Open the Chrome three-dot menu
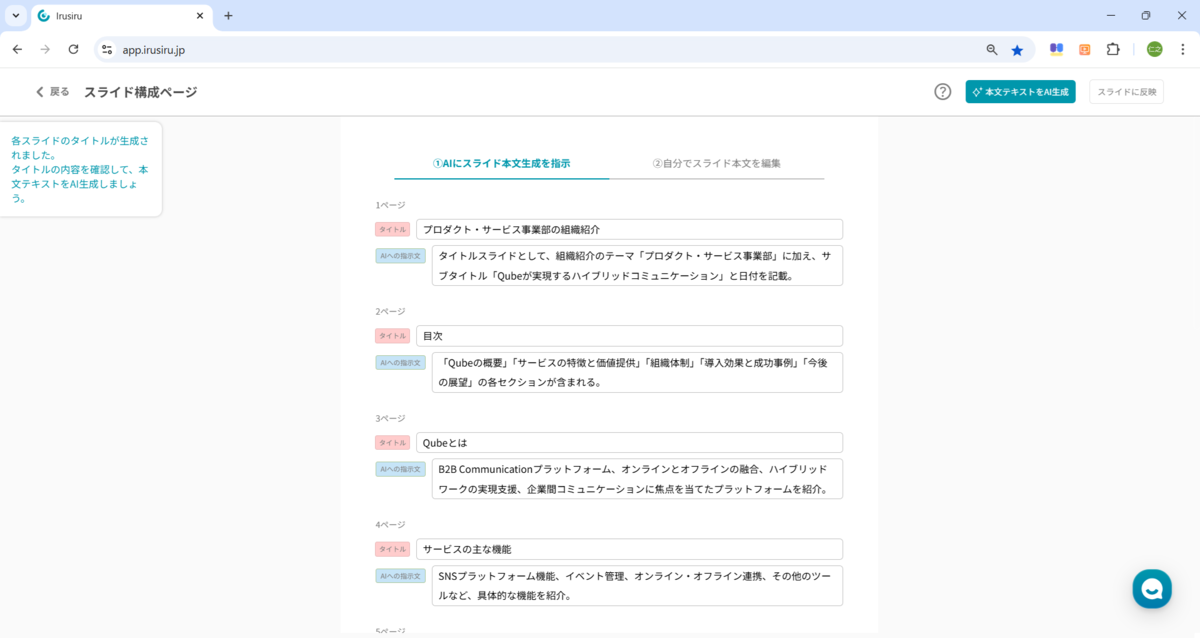Image resolution: width=1200 pixels, height=638 pixels. pos(1183,49)
